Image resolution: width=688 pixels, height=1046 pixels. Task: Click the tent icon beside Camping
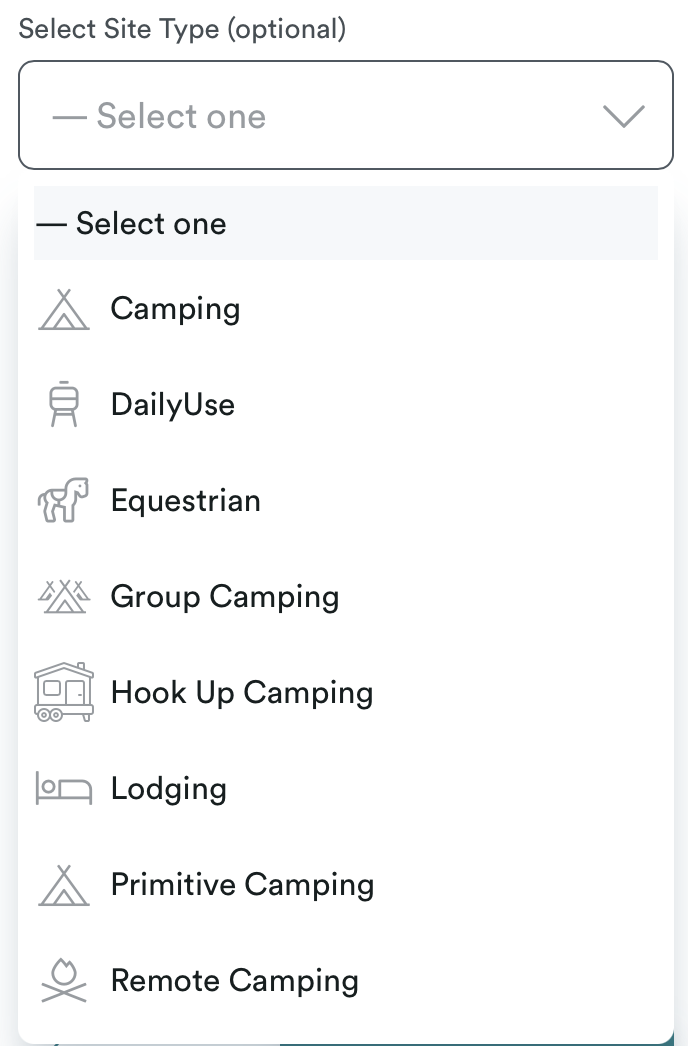pyautogui.click(x=63, y=310)
